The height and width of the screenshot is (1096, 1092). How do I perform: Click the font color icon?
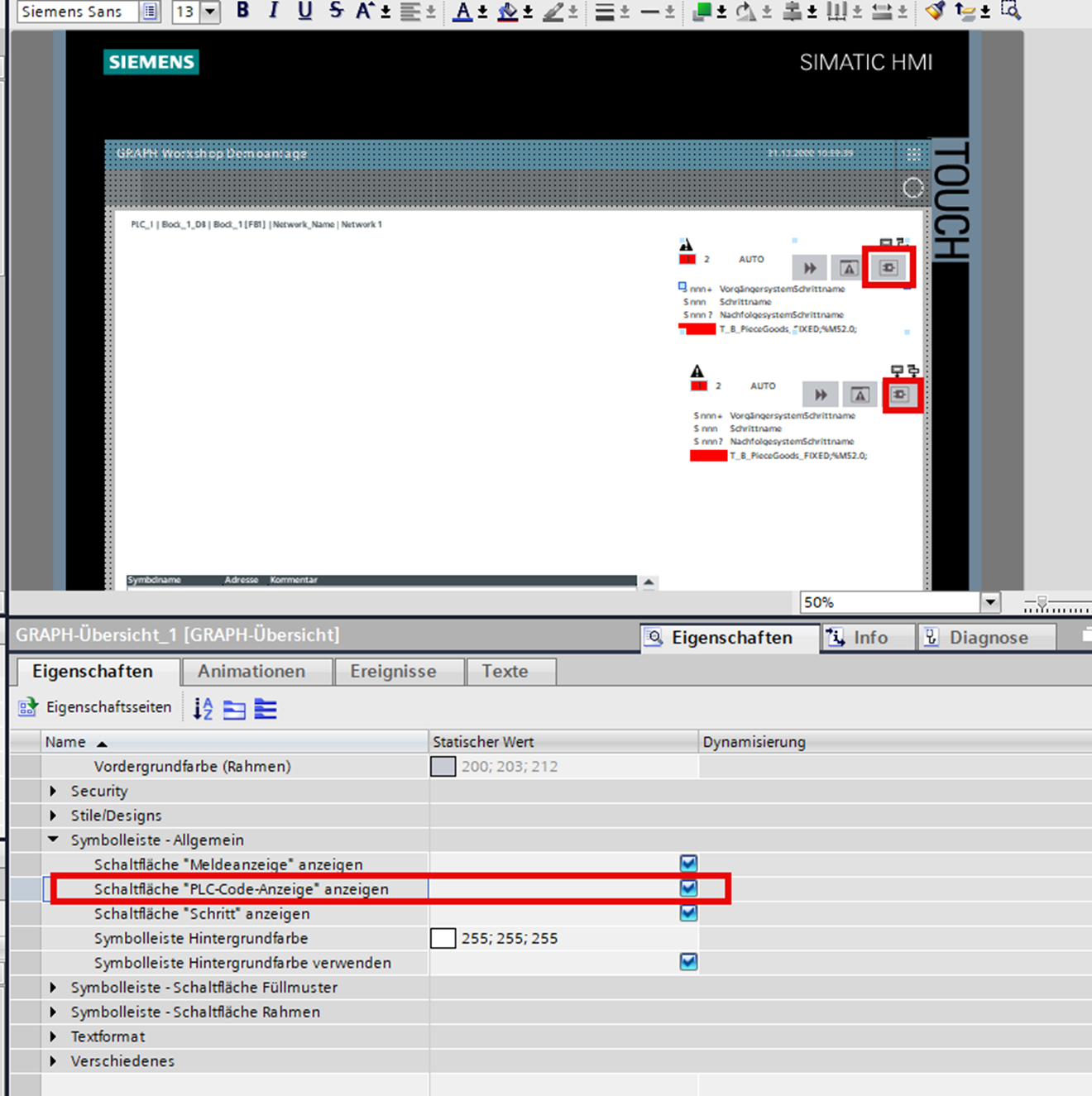(463, 11)
